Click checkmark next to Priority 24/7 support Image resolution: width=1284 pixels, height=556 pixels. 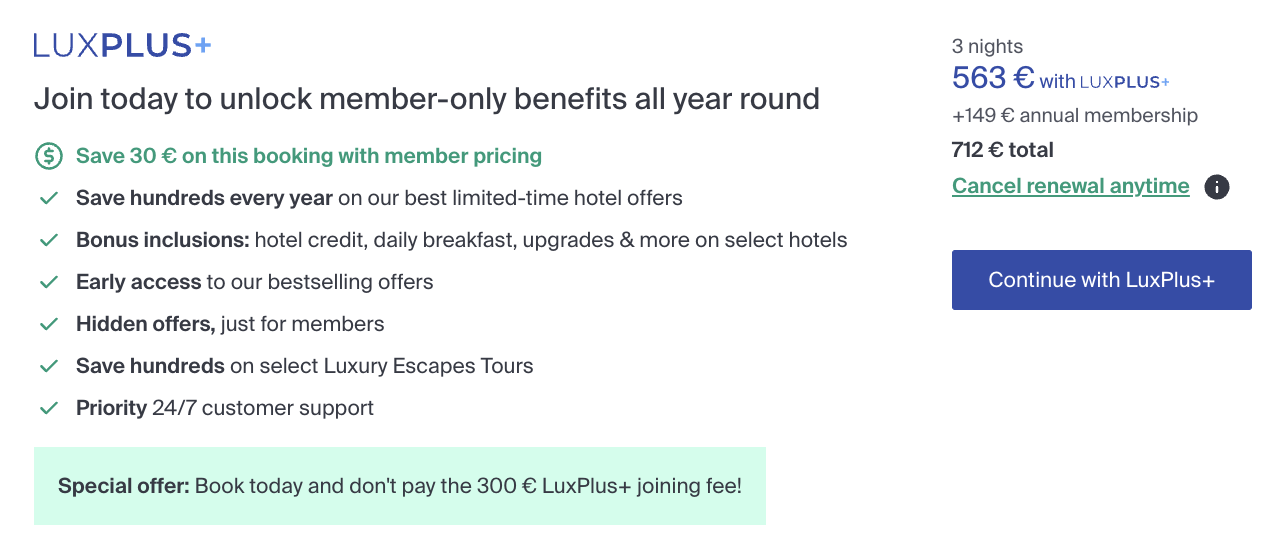(48, 408)
